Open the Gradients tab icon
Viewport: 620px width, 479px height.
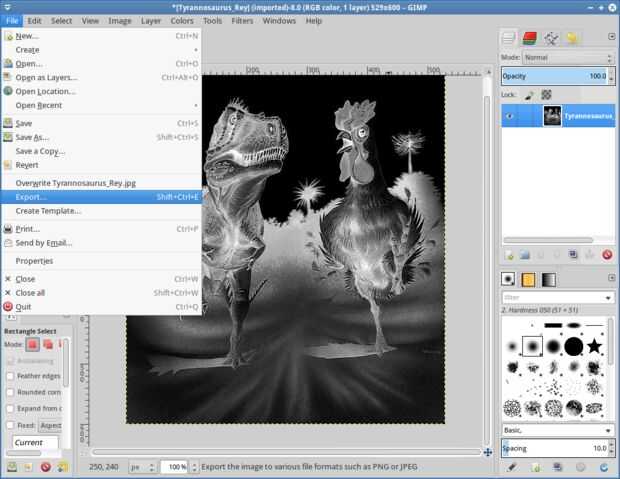(548, 280)
